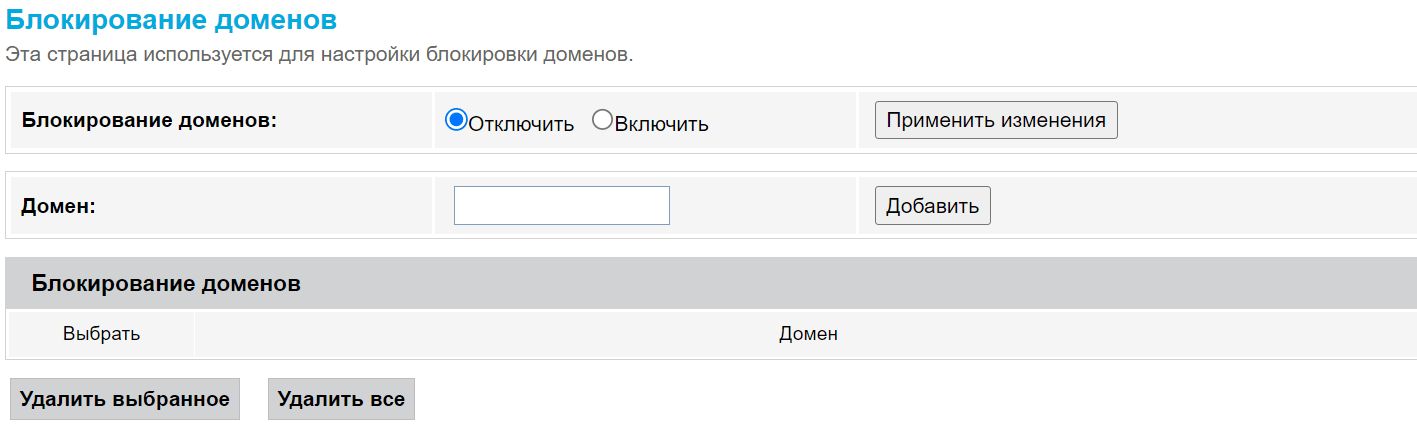Select the Отключить radio button

pos(456,120)
